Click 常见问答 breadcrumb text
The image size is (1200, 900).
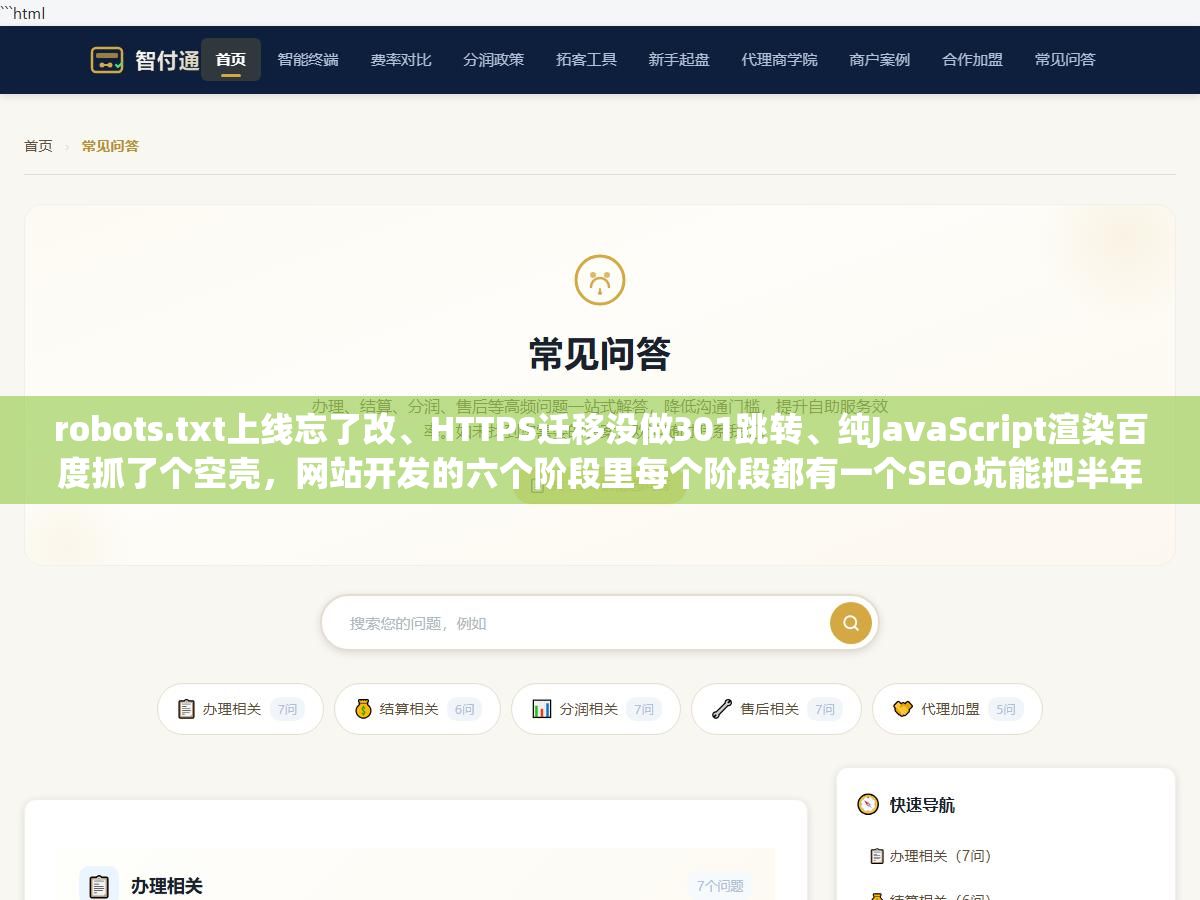pos(110,146)
